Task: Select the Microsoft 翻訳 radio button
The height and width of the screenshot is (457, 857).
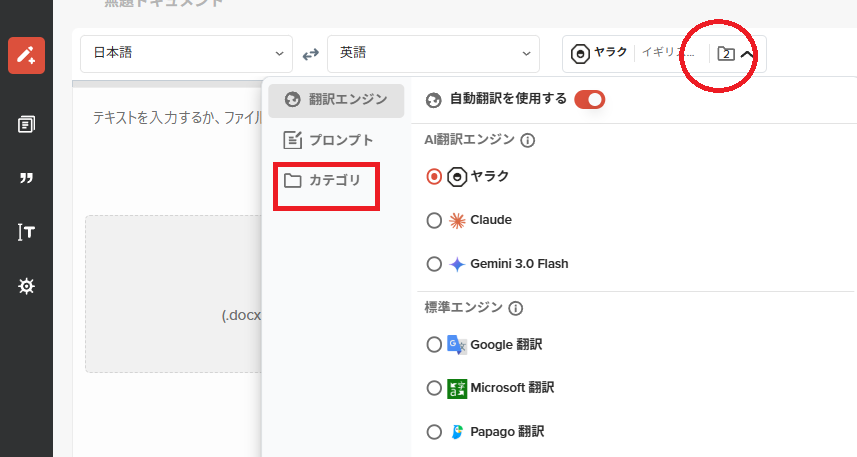Action: click(434, 388)
